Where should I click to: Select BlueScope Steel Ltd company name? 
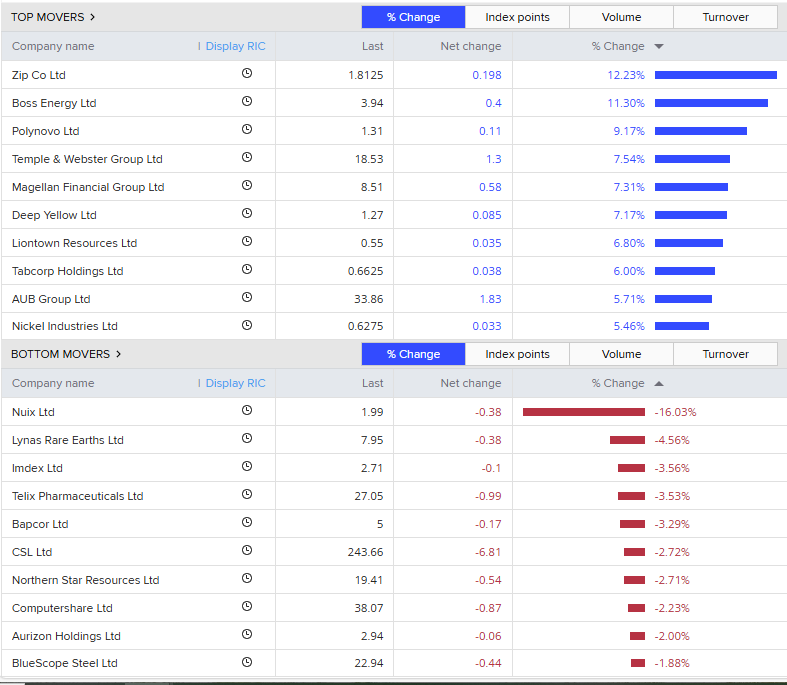coord(65,663)
